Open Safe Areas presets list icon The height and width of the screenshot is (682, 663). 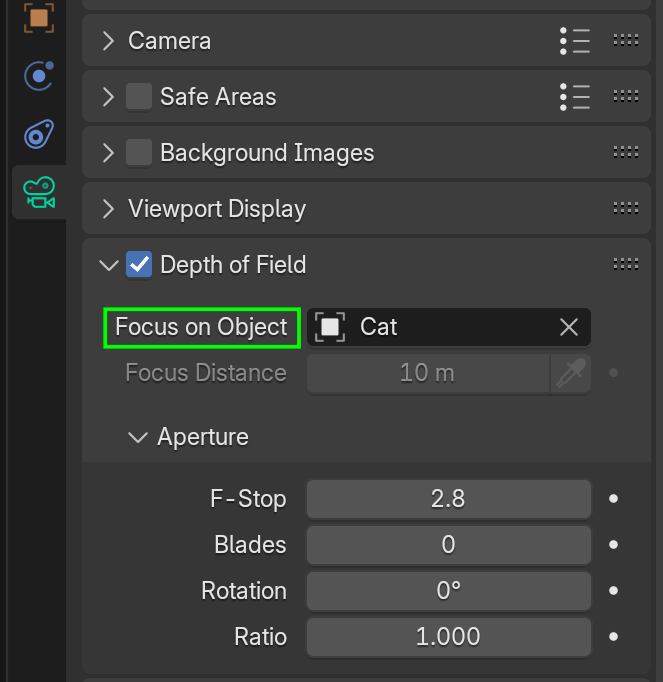click(x=575, y=97)
